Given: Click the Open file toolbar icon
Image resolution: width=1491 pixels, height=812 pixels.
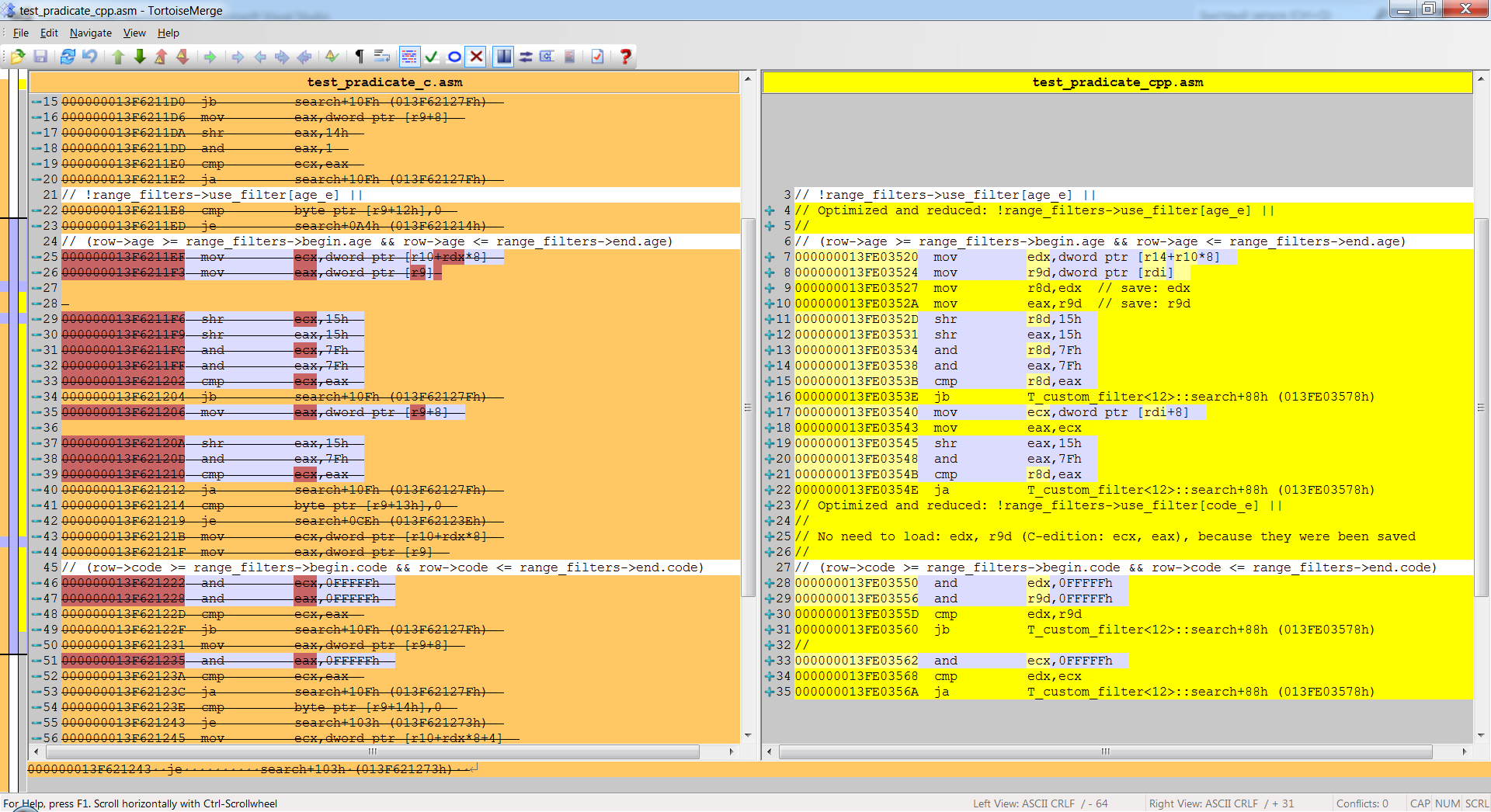Looking at the screenshot, I should click(18, 57).
